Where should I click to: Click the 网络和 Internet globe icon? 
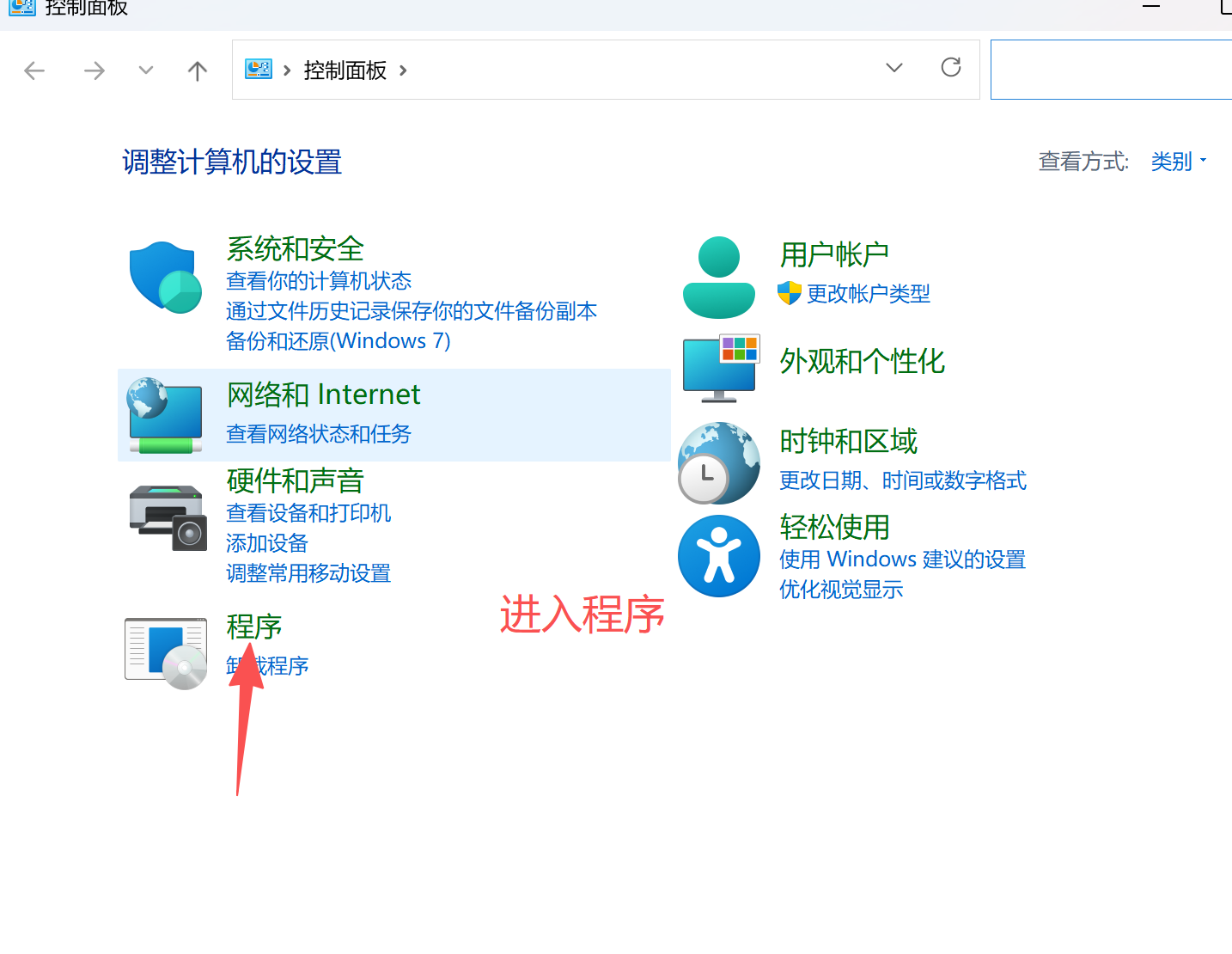pyautogui.click(x=164, y=415)
